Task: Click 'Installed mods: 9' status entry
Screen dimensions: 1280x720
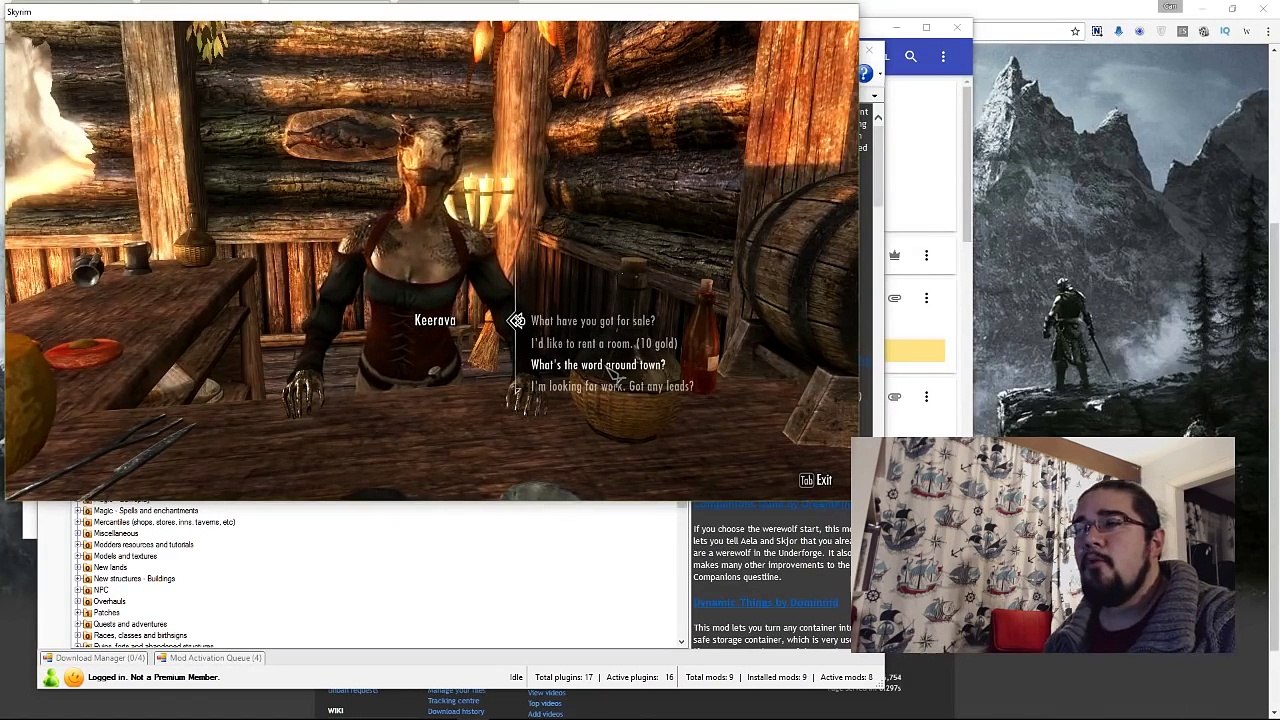Action: point(777,677)
